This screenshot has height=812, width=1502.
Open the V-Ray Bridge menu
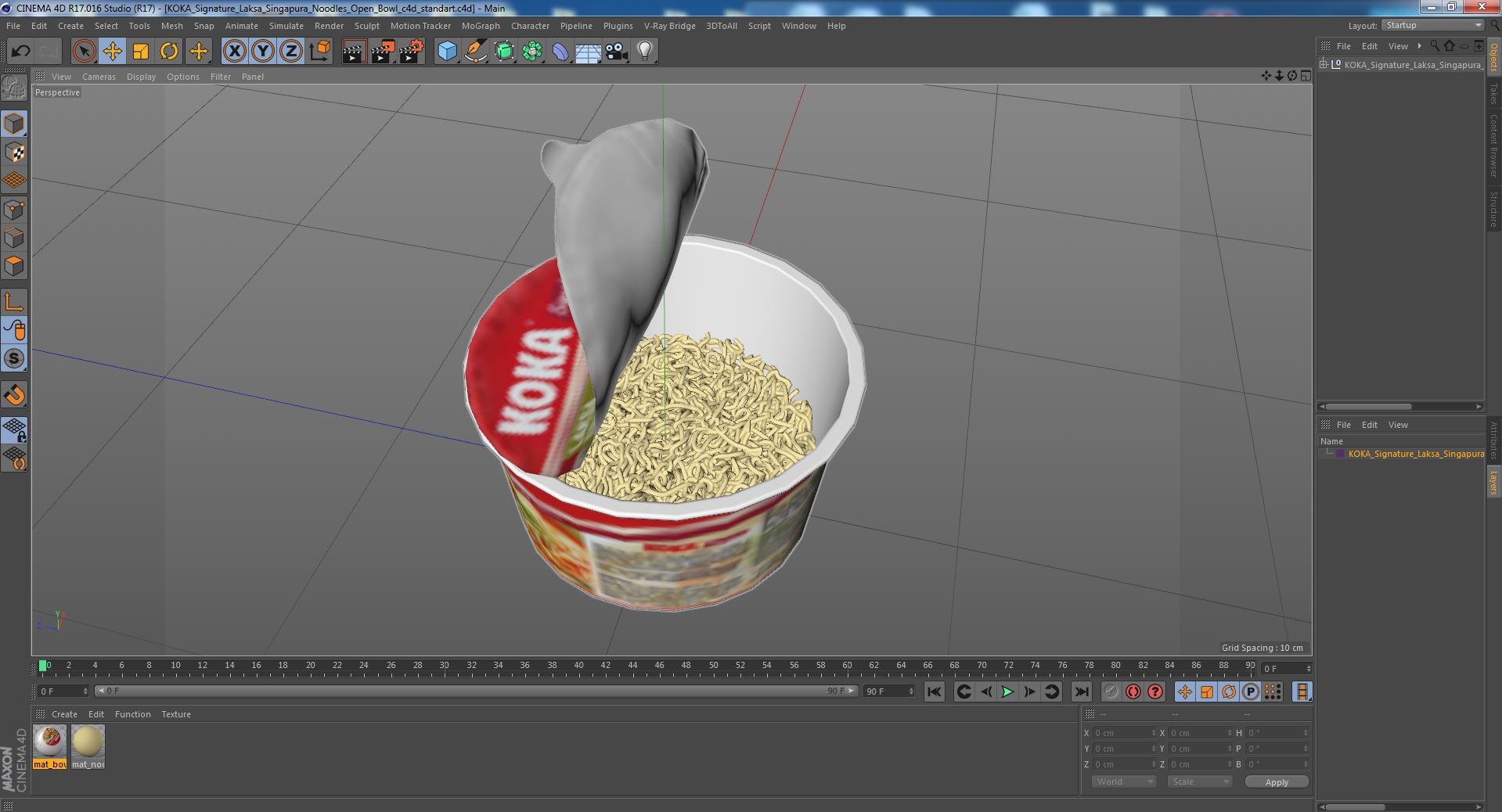coord(669,26)
